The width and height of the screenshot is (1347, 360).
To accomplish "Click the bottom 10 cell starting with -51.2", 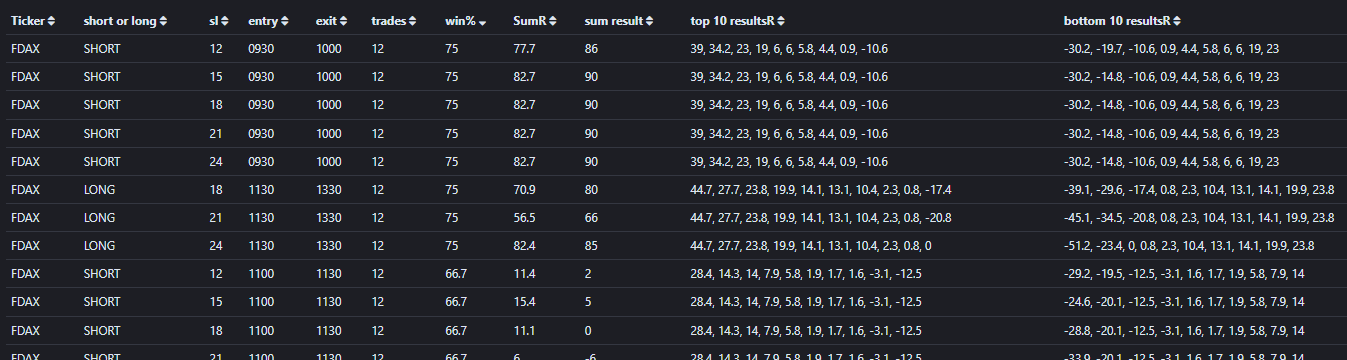I will (1188, 245).
